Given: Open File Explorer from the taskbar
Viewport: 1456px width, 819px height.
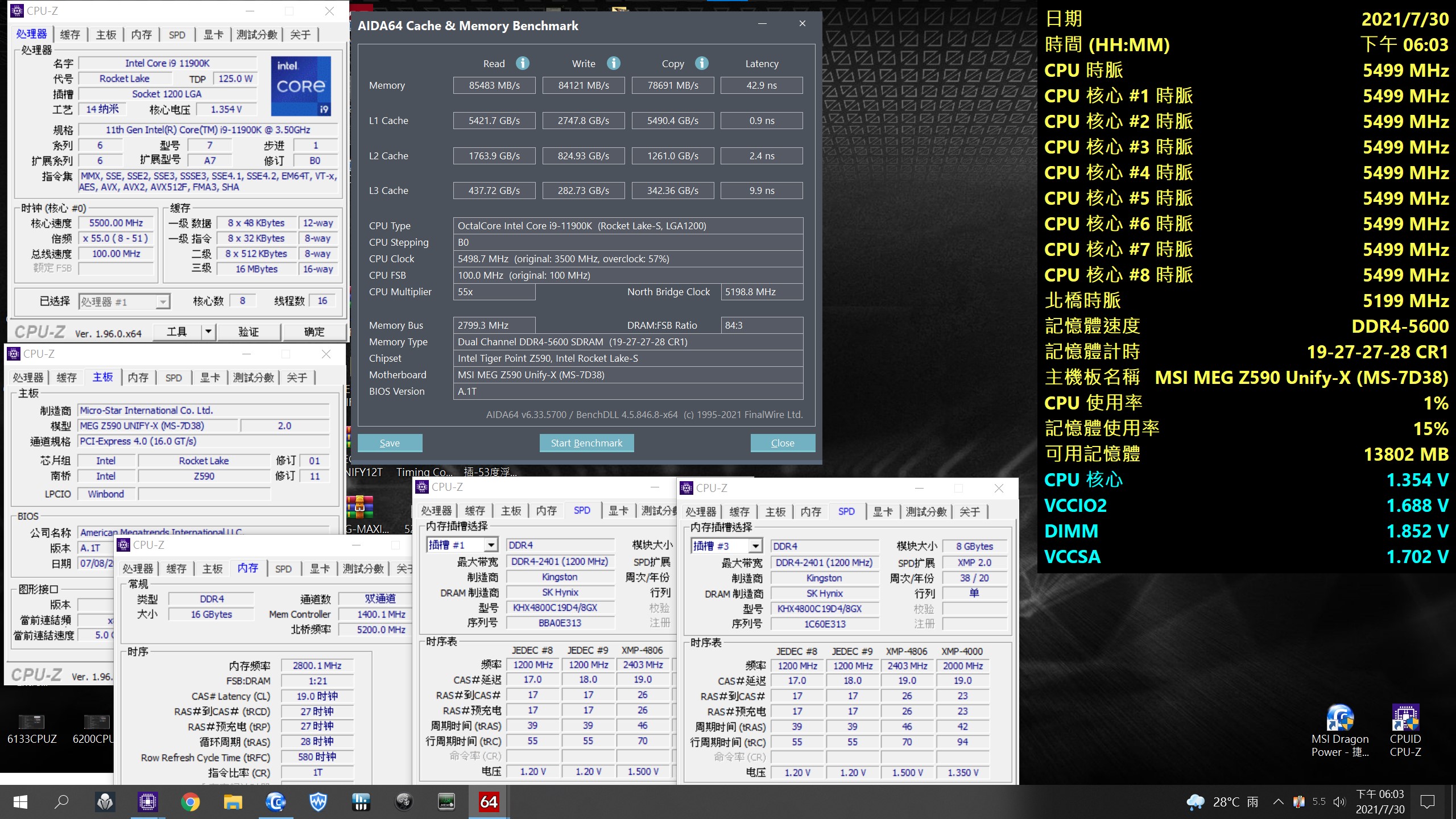Looking at the screenshot, I should 233,802.
